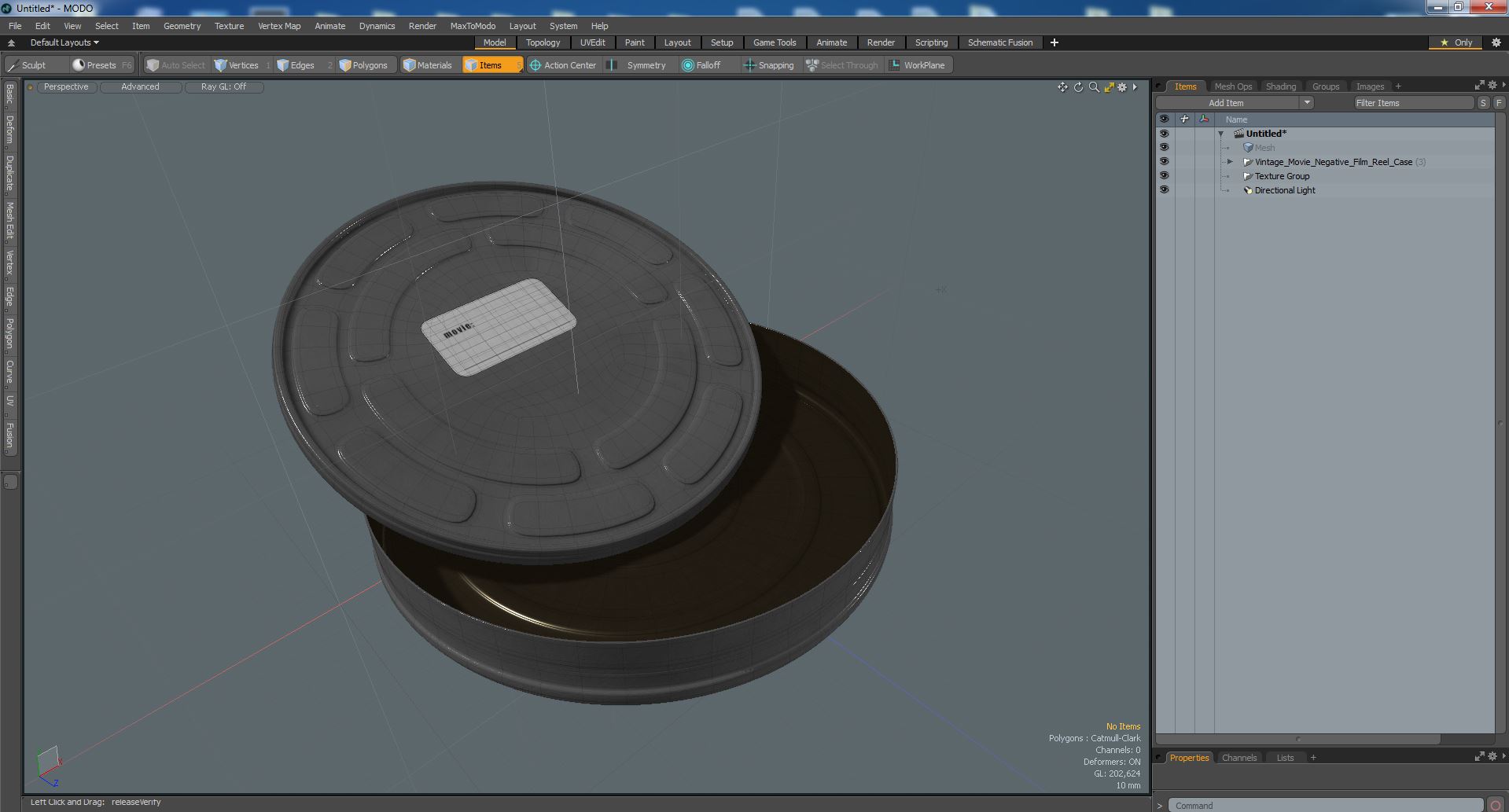Open the Perspective view type dropdown
This screenshot has height=812, width=1509.
(67, 86)
